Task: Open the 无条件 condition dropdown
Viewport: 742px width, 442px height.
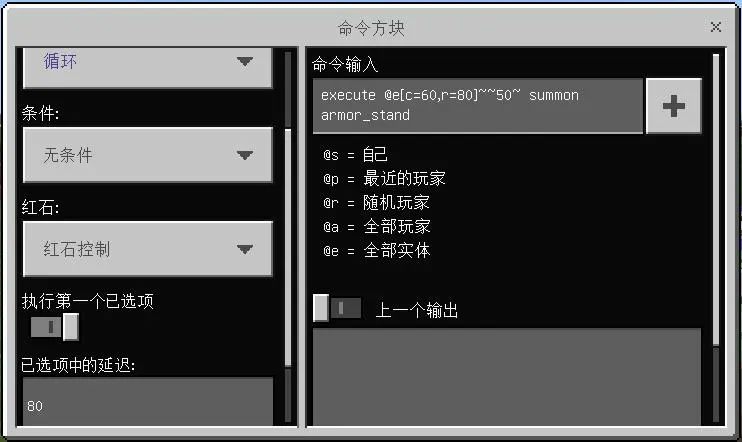Action: click(x=148, y=155)
